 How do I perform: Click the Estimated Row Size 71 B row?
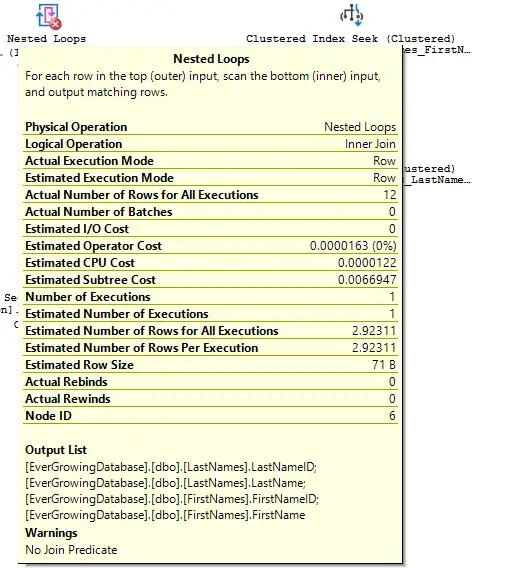(211, 365)
